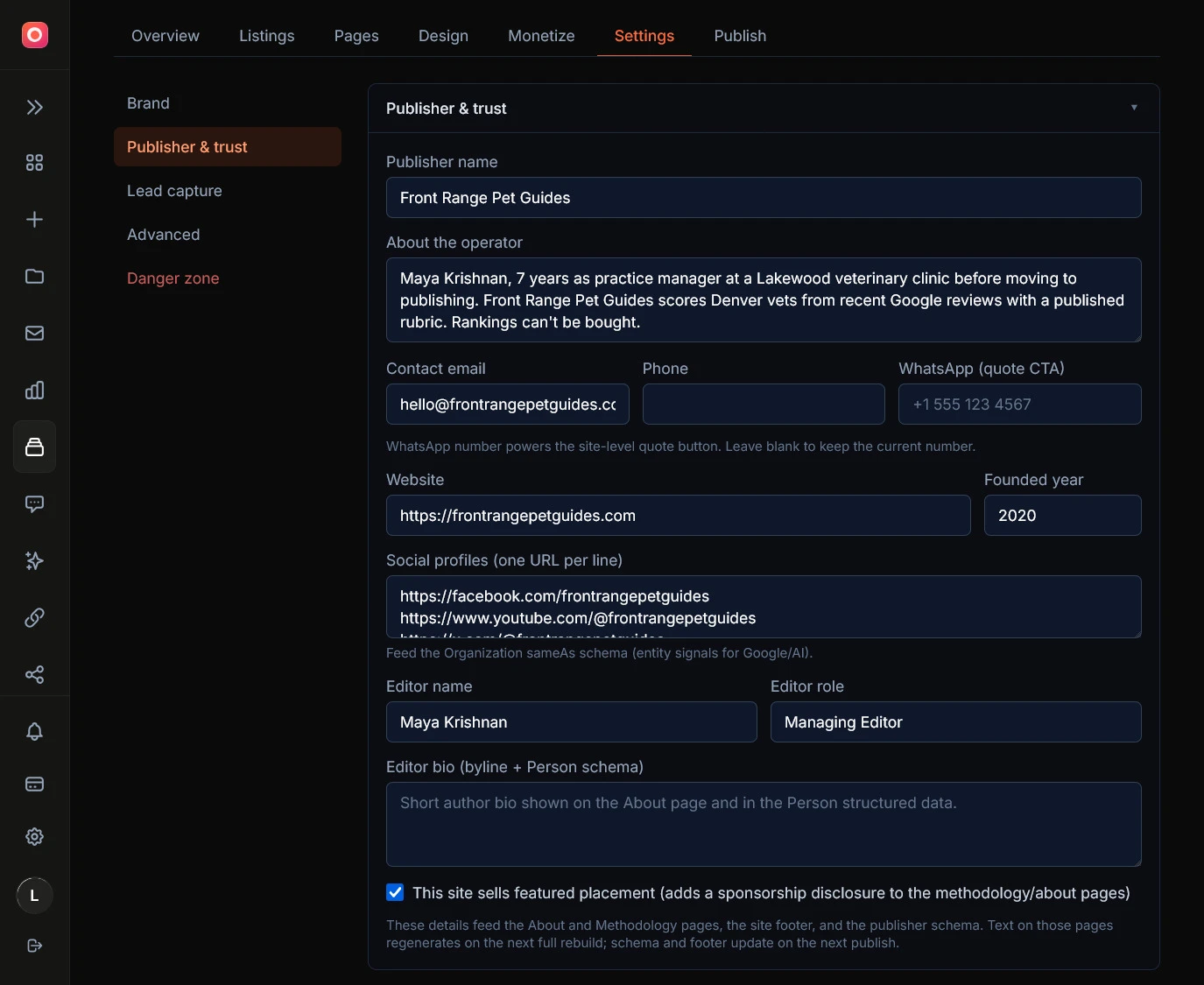Open the chat message bubble icon
Image resolution: width=1204 pixels, height=985 pixels.
(34, 504)
